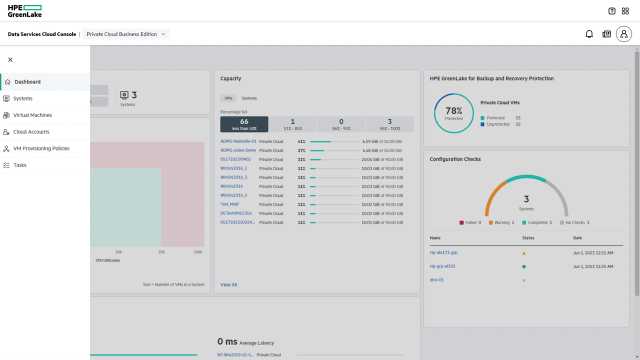Viewport: 640px width, 360px height.
Task: Click the announcements icon beside the bell
Action: click(x=607, y=34)
